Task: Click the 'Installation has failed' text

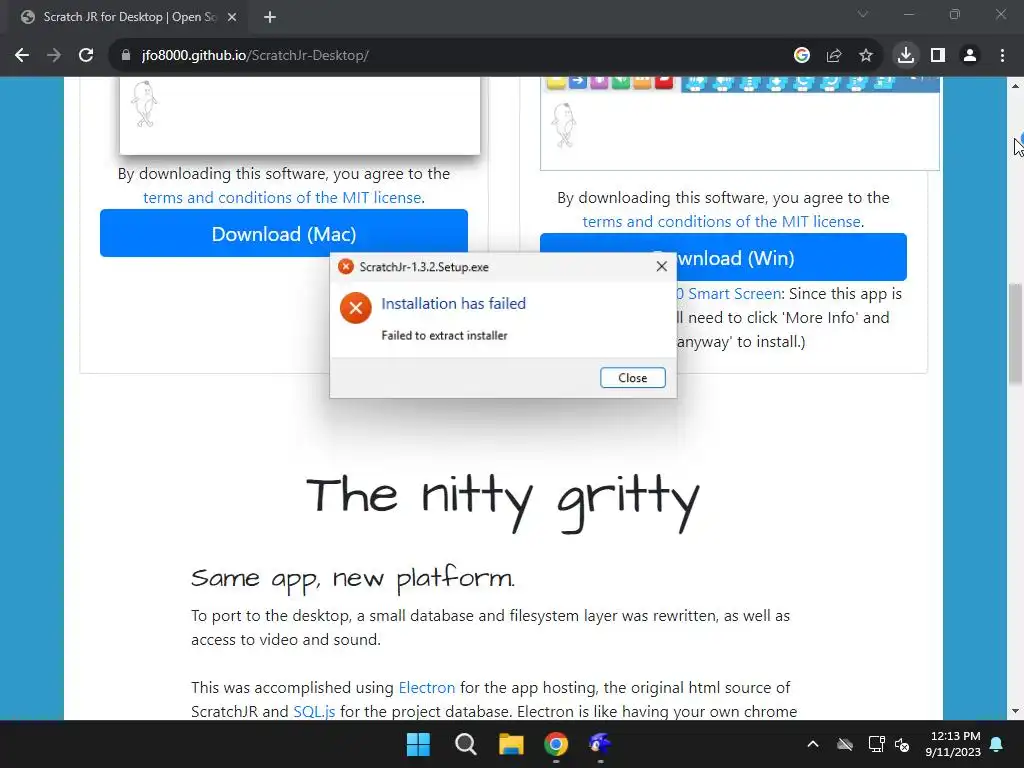Action: (x=453, y=304)
